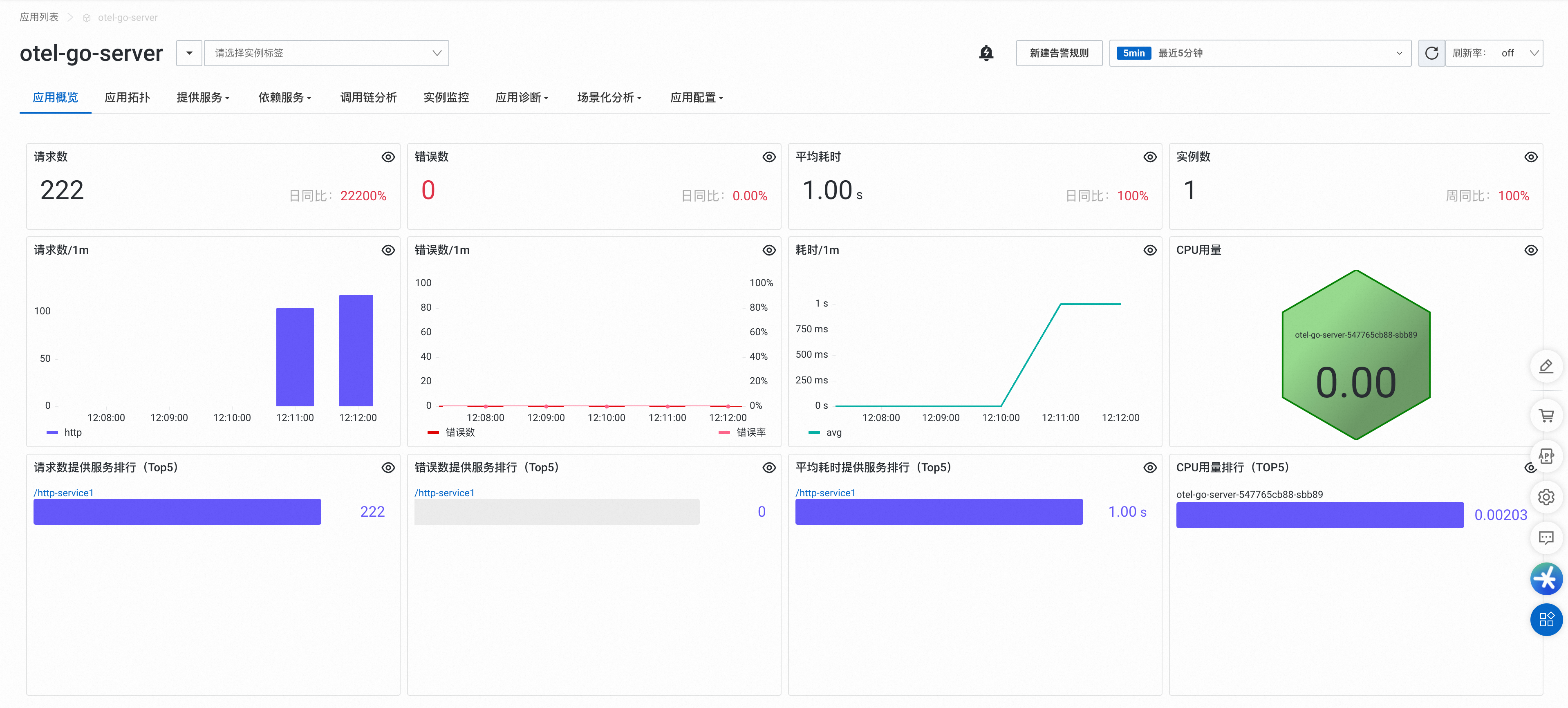The width and height of the screenshot is (1568, 708).
Task: Click the 222 request ranking progress bar
Action: click(x=177, y=512)
